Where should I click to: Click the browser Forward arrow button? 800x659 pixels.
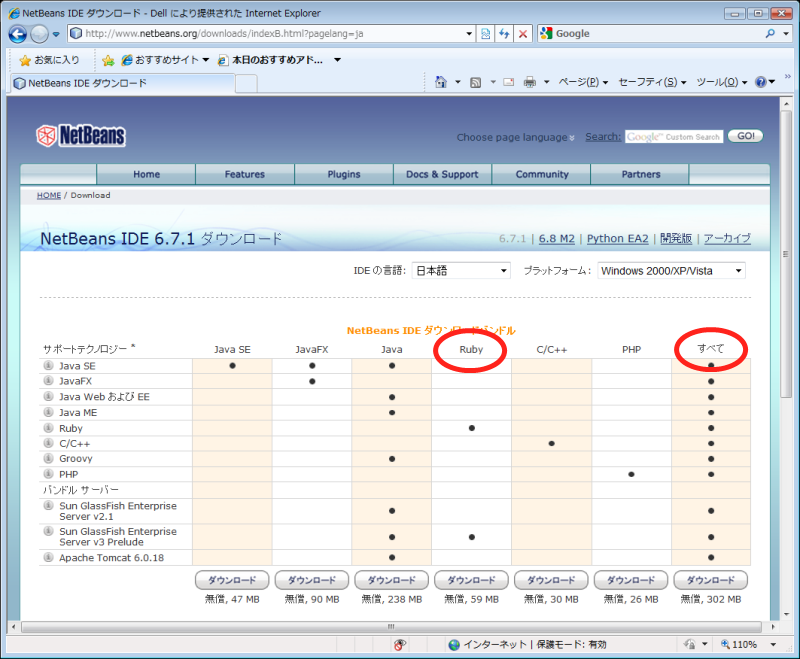click(x=39, y=34)
